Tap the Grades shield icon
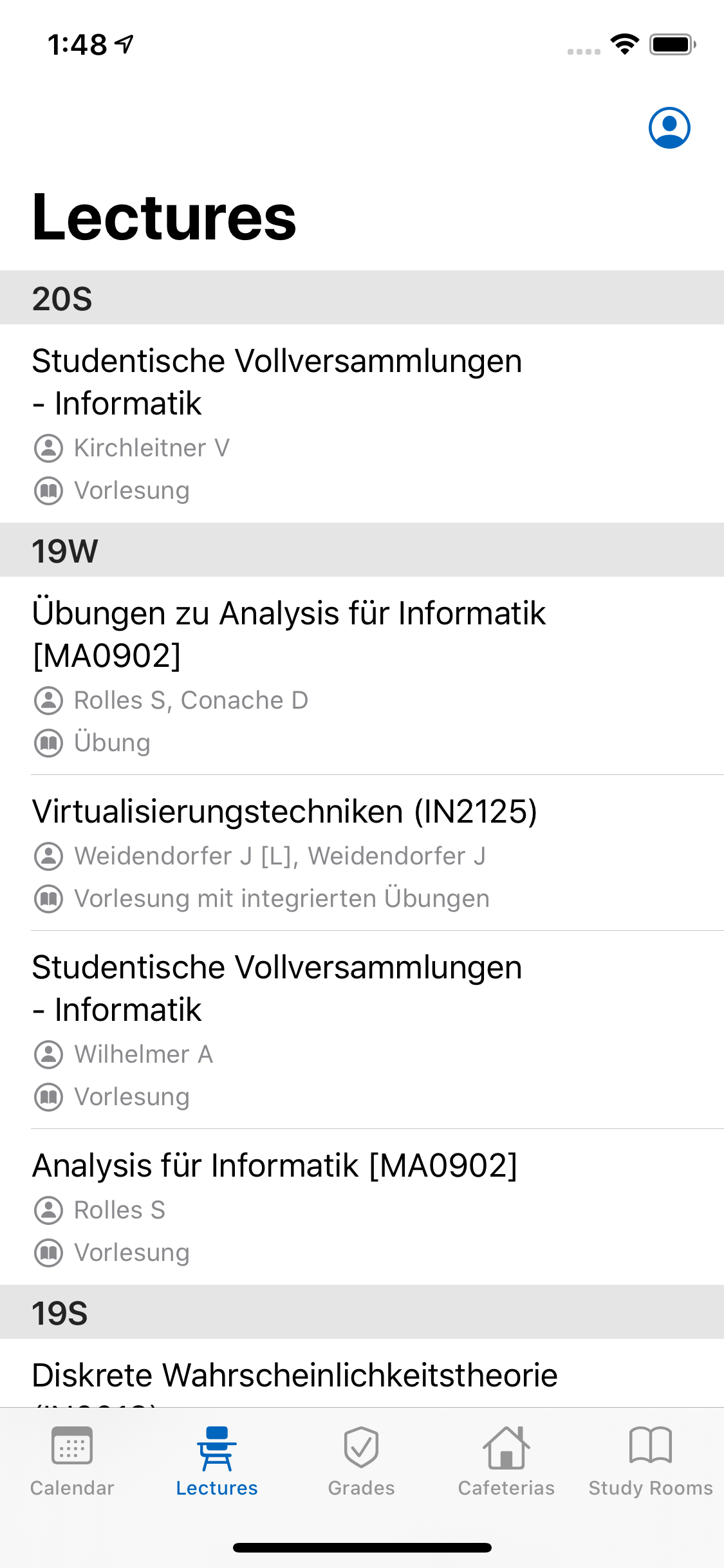The height and width of the screenshot is (1568, 724). [x=361, y=1446]
